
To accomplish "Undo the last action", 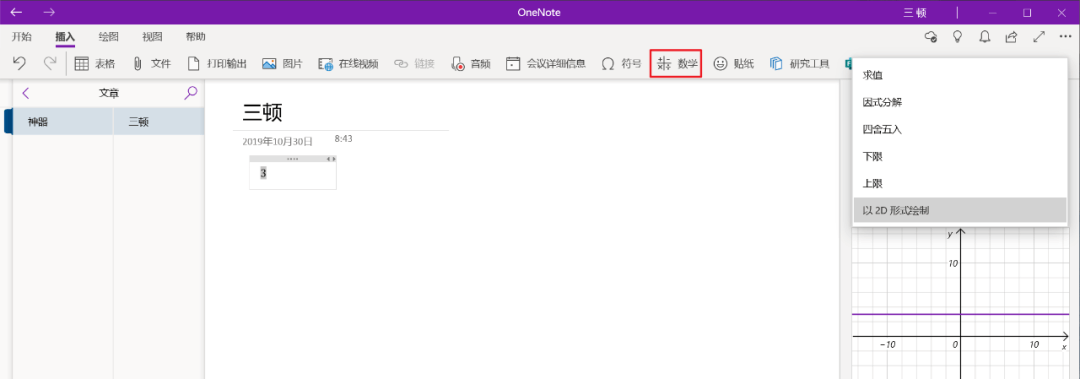I will 19,63.
